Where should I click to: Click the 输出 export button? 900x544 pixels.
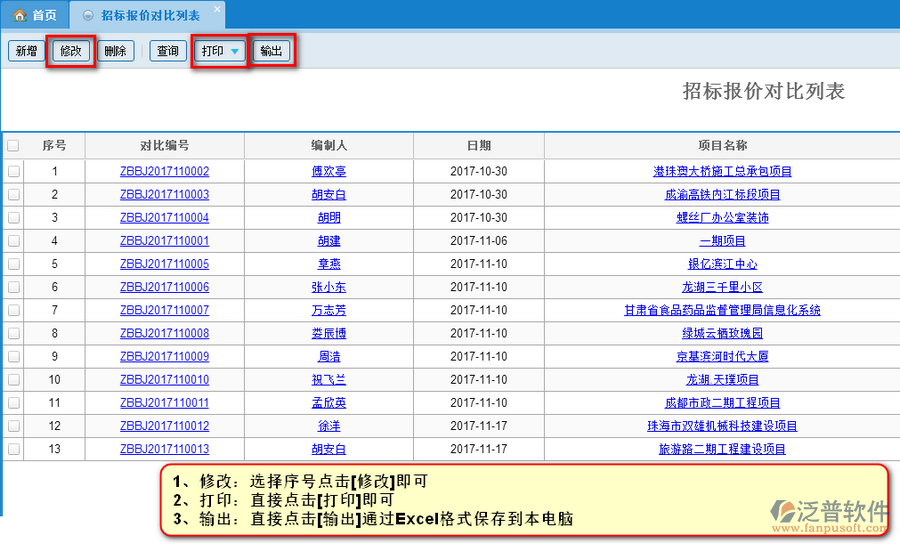point(271,51)
